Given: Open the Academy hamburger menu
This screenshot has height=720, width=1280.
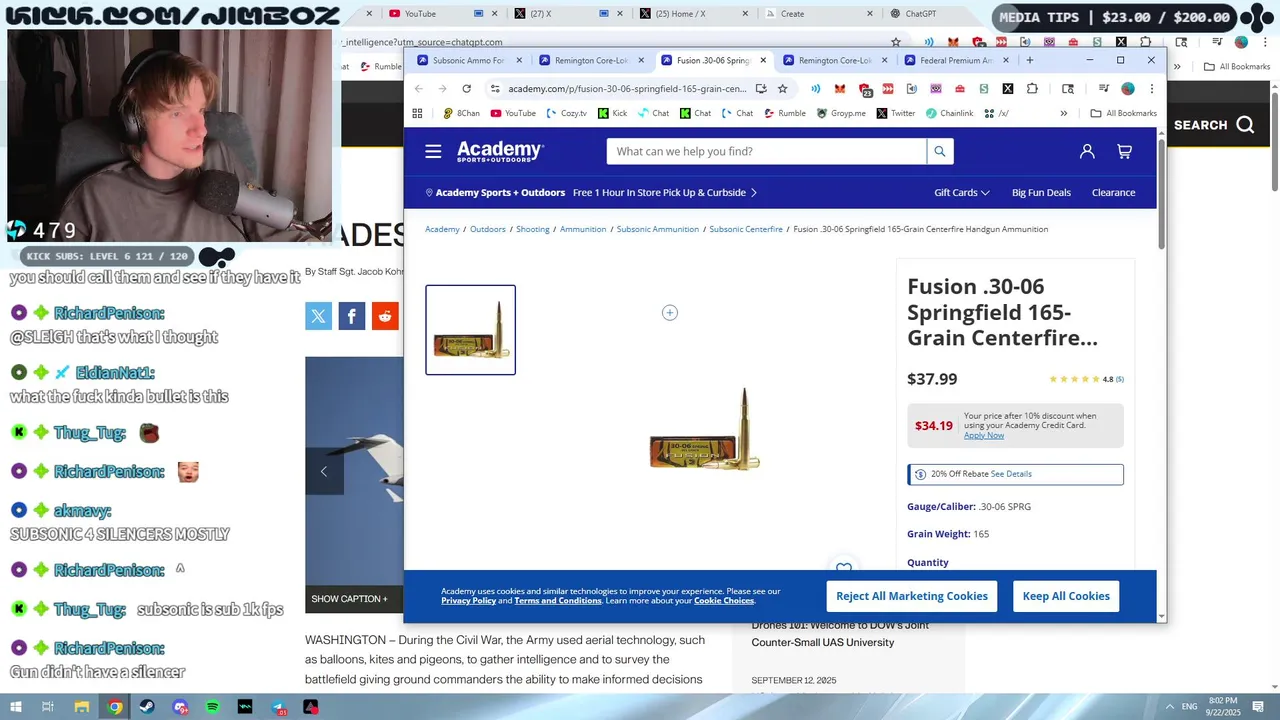Looking at the screenshot, I should click(433, 151).
